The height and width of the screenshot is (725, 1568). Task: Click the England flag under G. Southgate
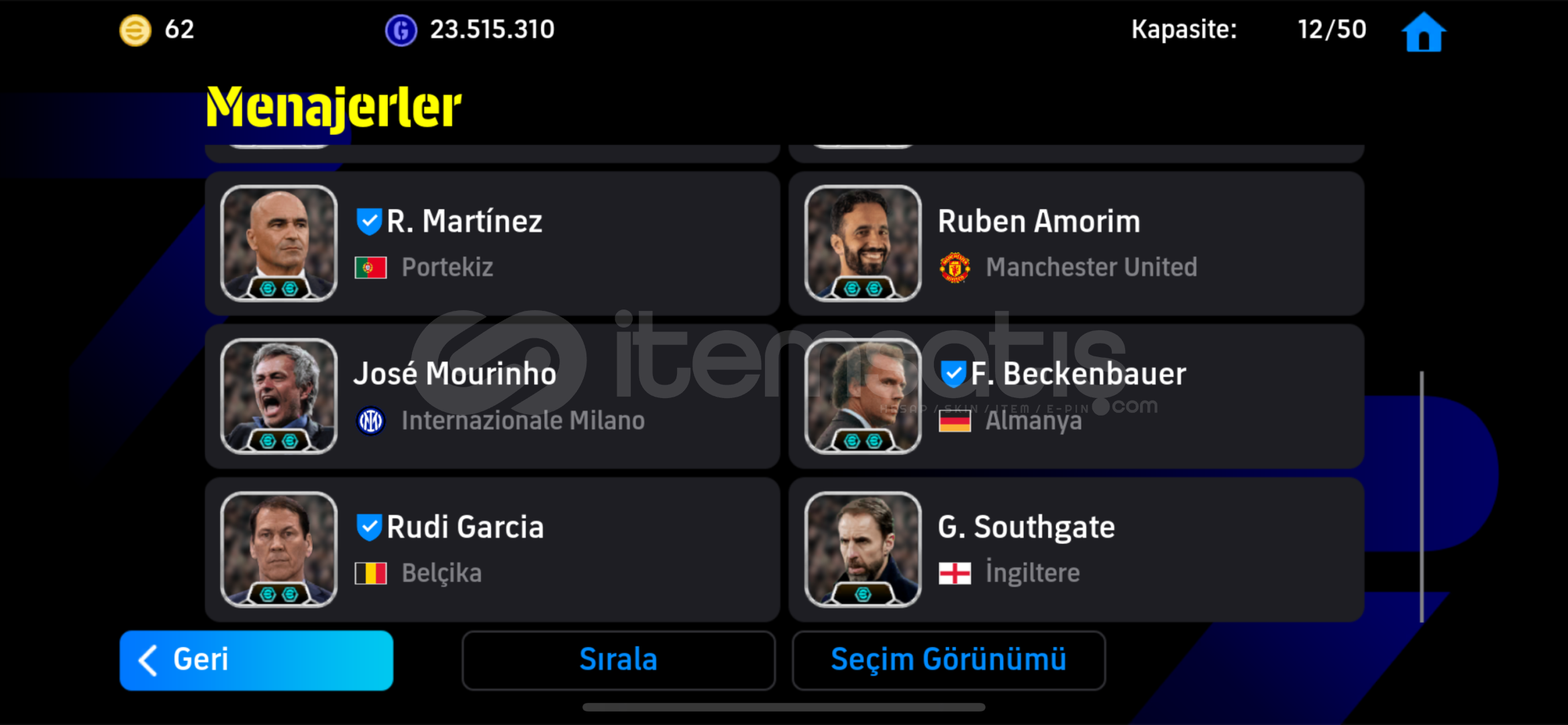955,573
